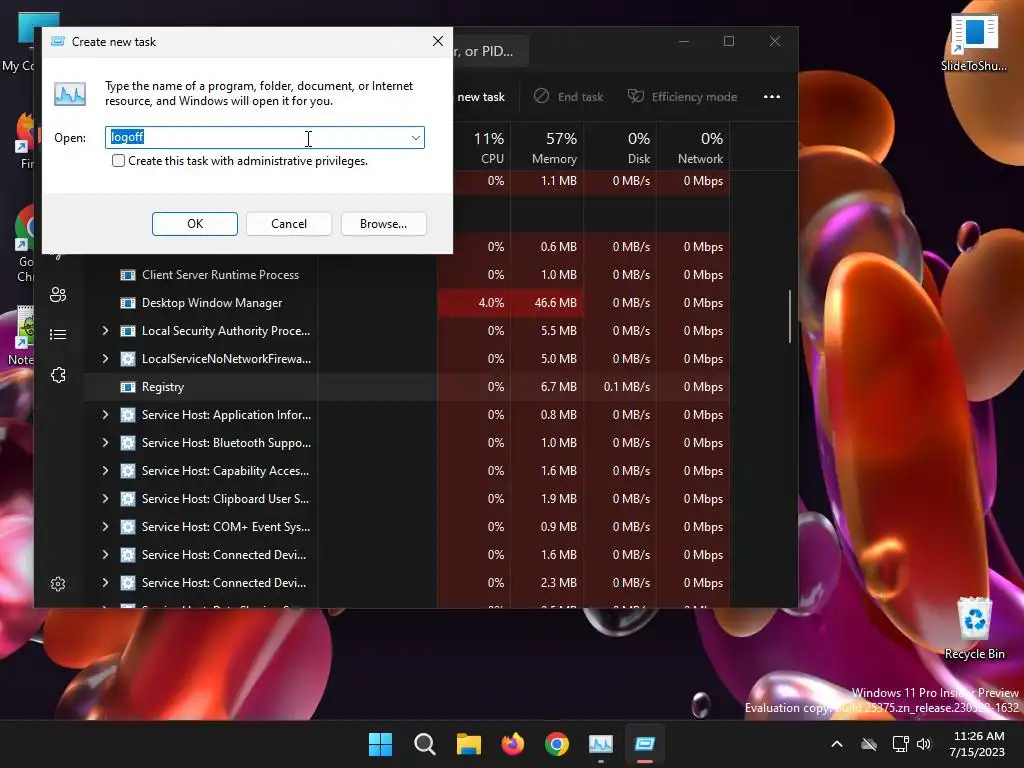Expand Service Host: Clipboard User Service row
The width and height of the screenshot is (1024, 768).
[x=105, y=499]
